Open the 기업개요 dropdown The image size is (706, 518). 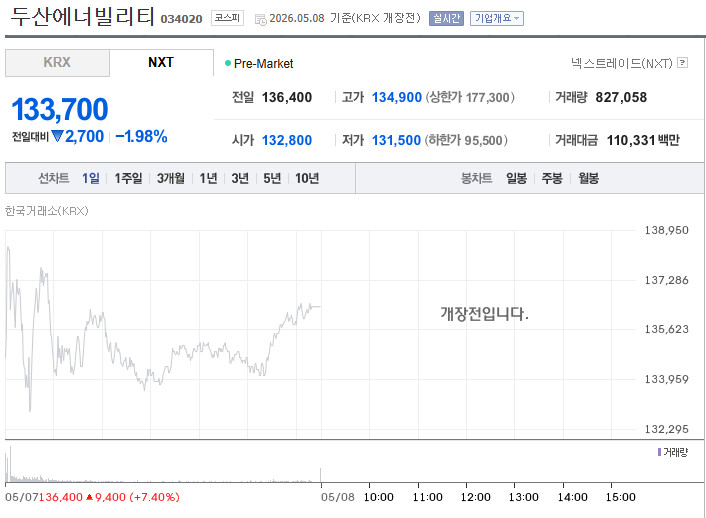click(497, 18)
